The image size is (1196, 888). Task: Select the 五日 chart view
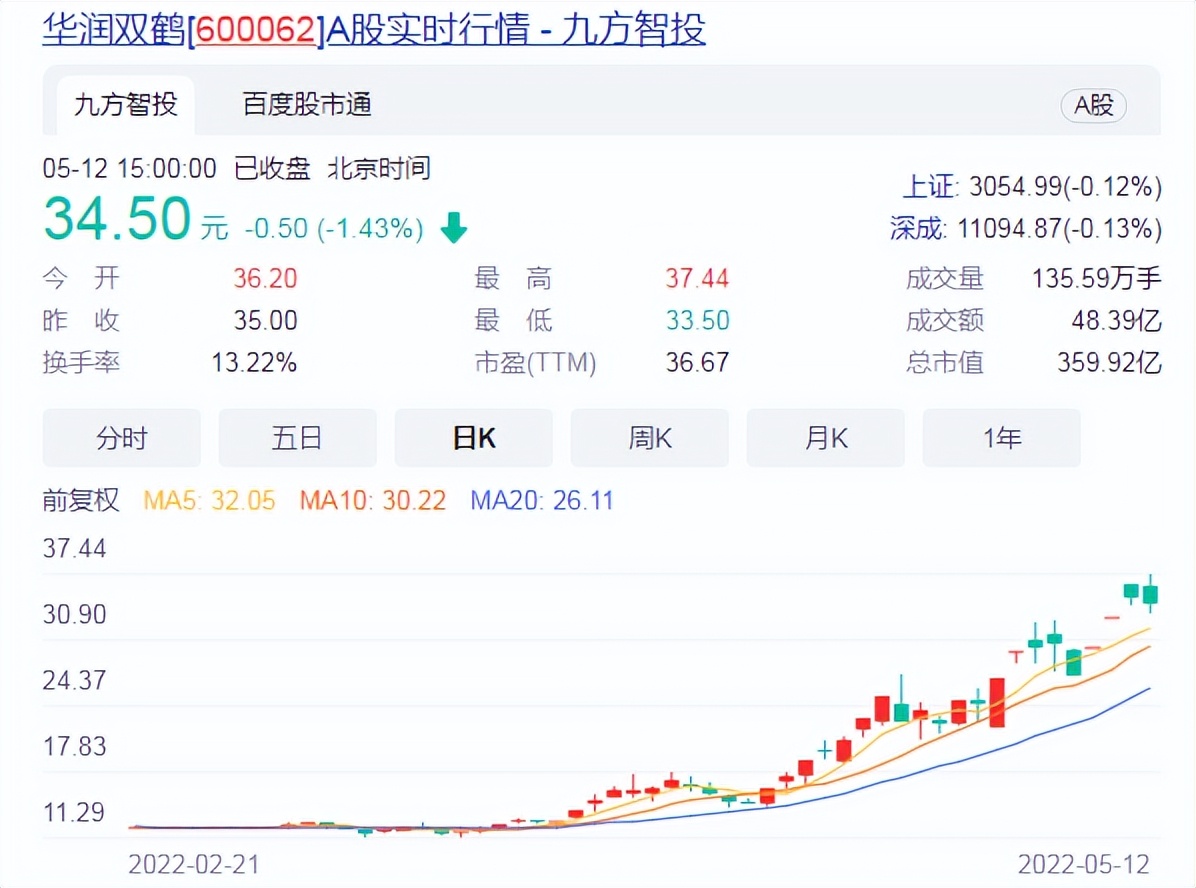coord(297,438)
